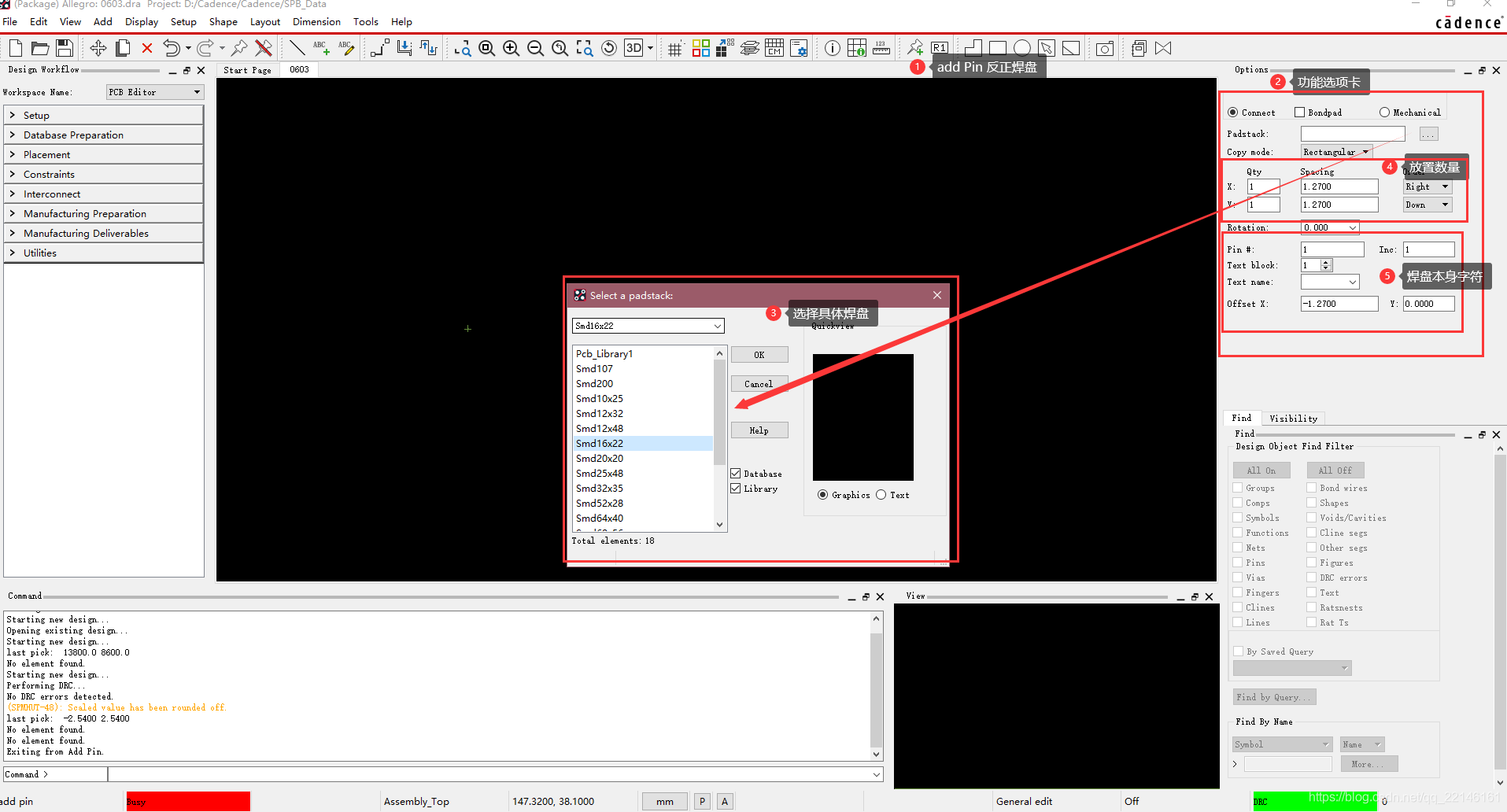Click the camera snapshot icon
The image size is (1507, 812).
click(1104, 49)
